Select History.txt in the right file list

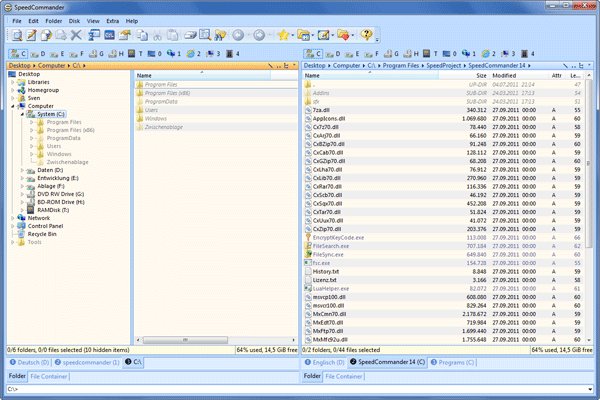pyautogui.click(x=326, y=271)
